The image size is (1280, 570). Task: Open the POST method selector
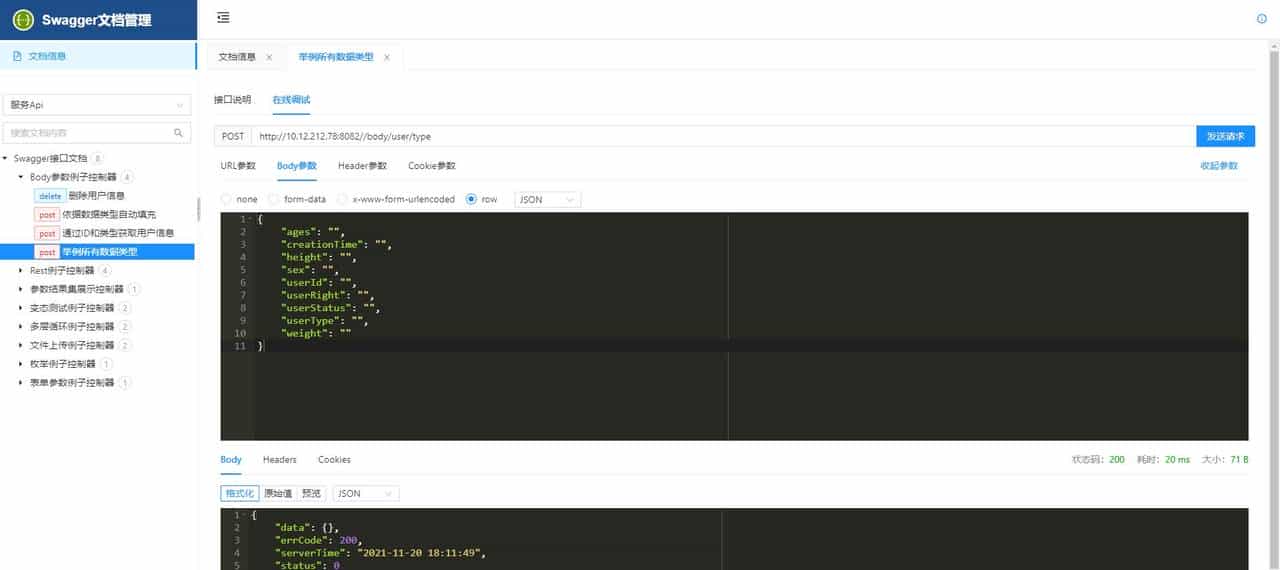coord(232,136)
